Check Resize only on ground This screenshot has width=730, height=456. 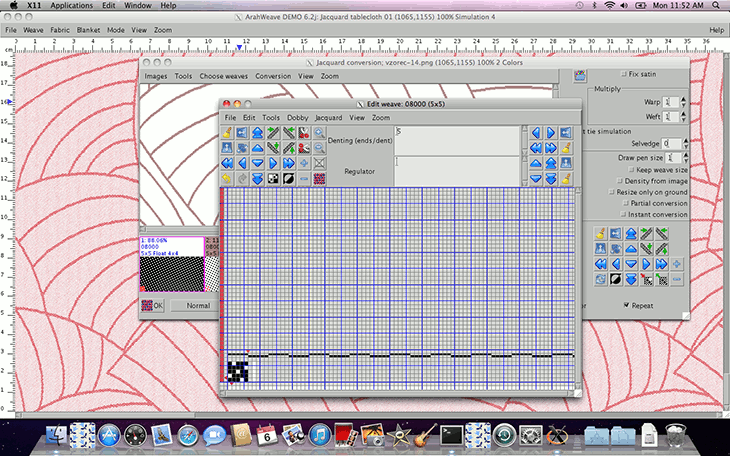click(612, 192)
